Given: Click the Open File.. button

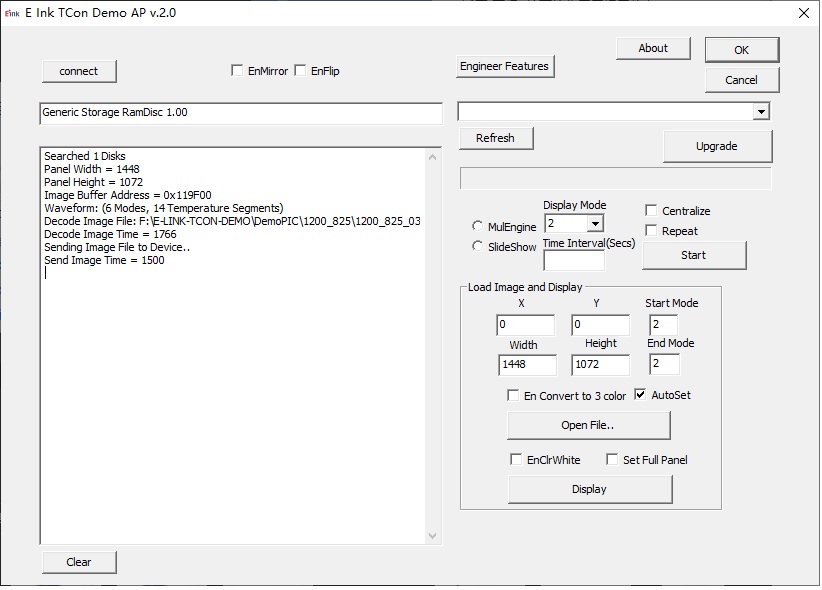Looking at the screenshot, I should (588, 425).
